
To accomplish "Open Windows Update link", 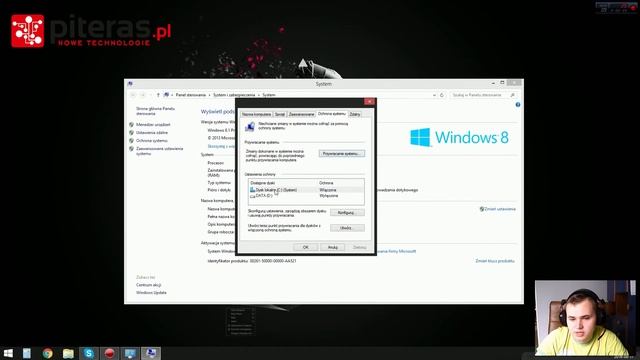I will tap(151, 293).
